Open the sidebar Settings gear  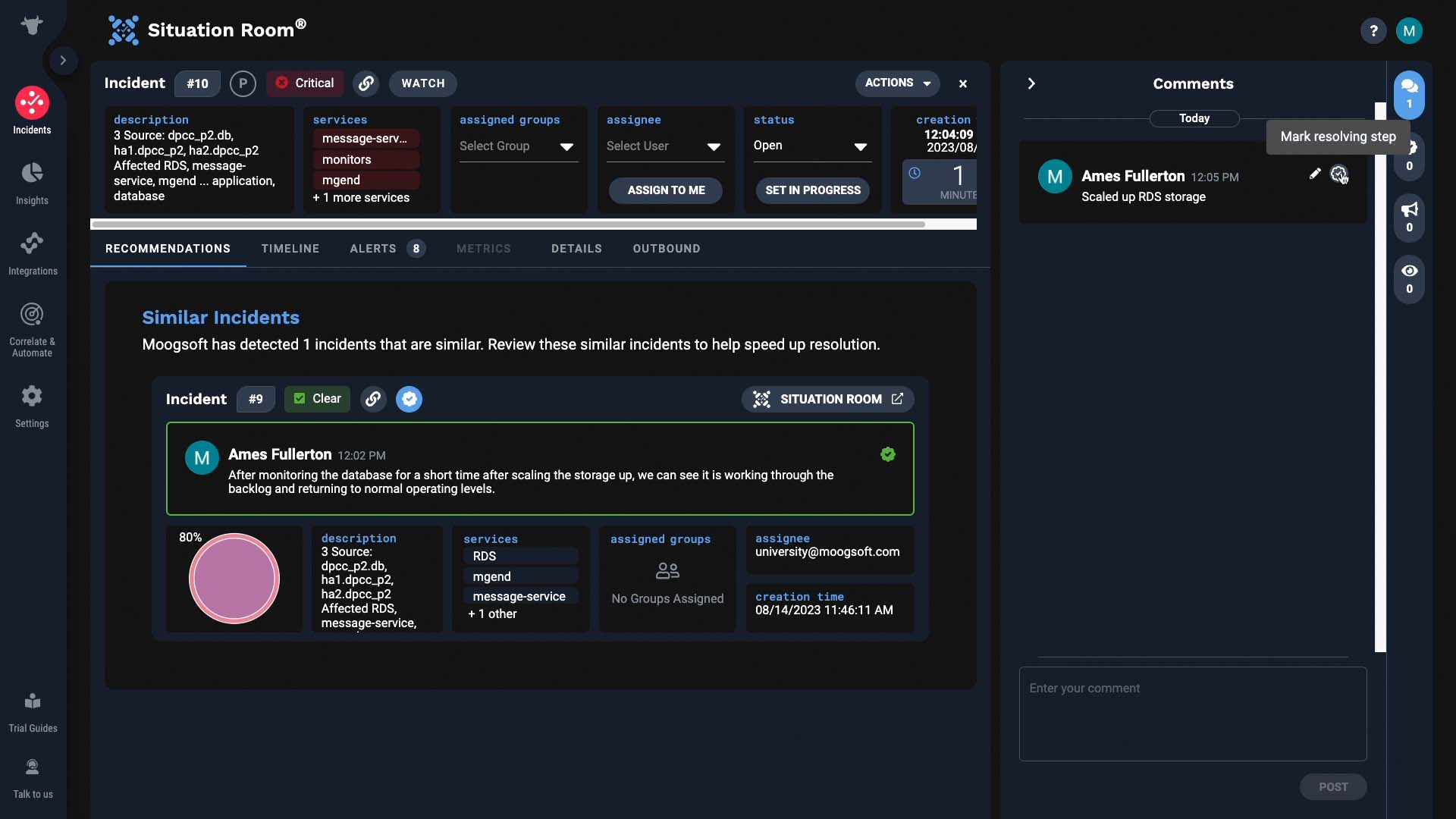coord(32,406)
